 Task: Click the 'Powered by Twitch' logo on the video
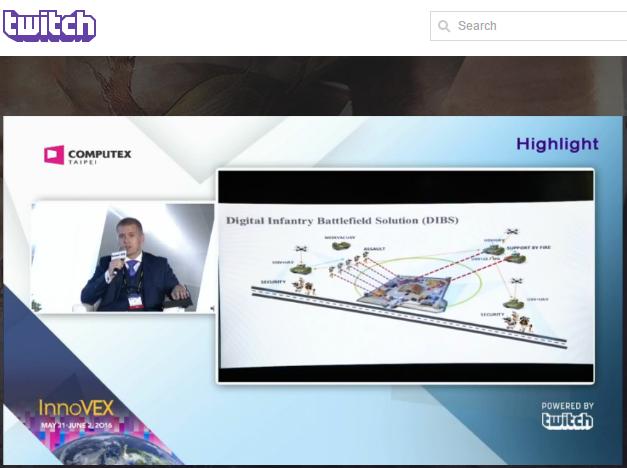(x=567, y=416)
